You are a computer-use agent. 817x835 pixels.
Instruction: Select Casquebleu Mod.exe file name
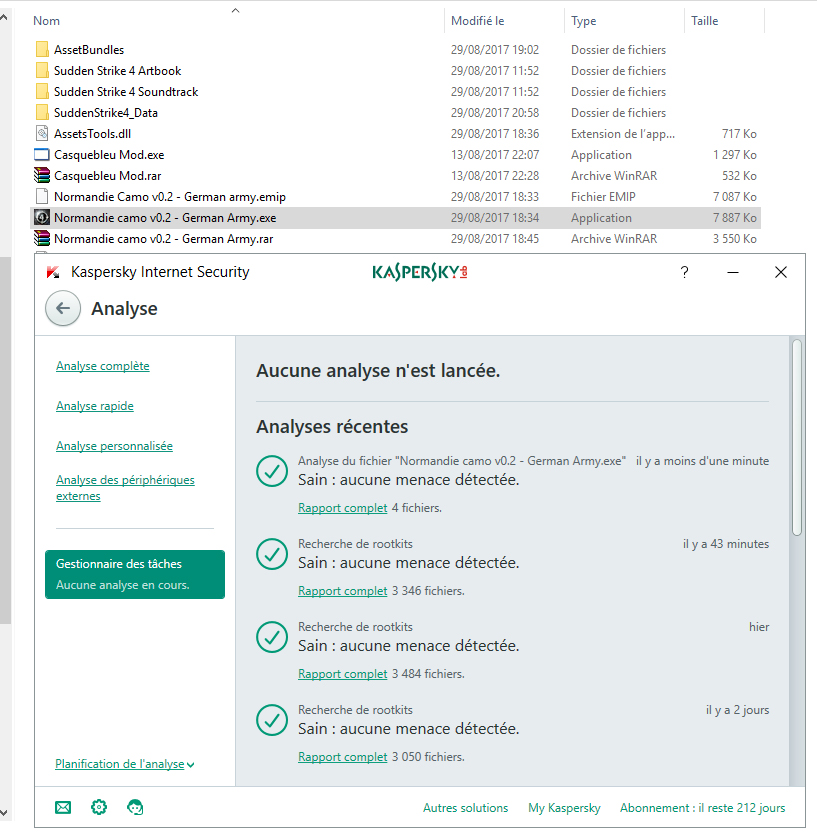(x=109, y=154)
